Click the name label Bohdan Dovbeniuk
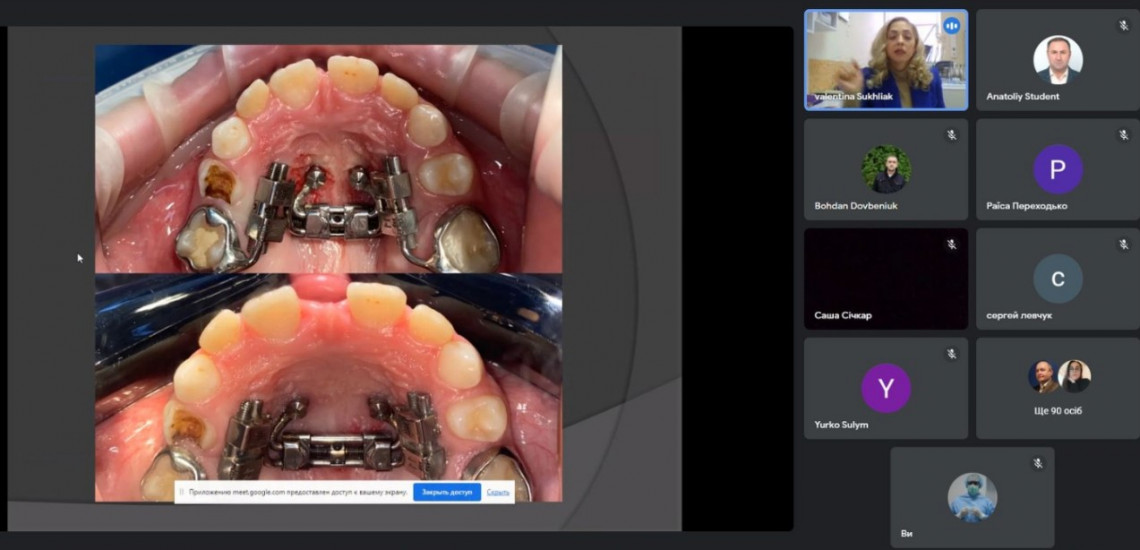The width and height of the screenshot is (1140, 550). click(x=856, y=206)
